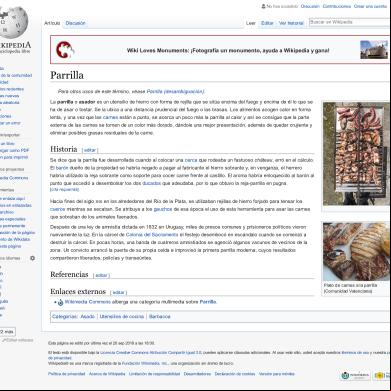The width and height of the screenshot is (391, 391).
Task: Open the carnes link in the intro paragraph
Action: point(110,117)
